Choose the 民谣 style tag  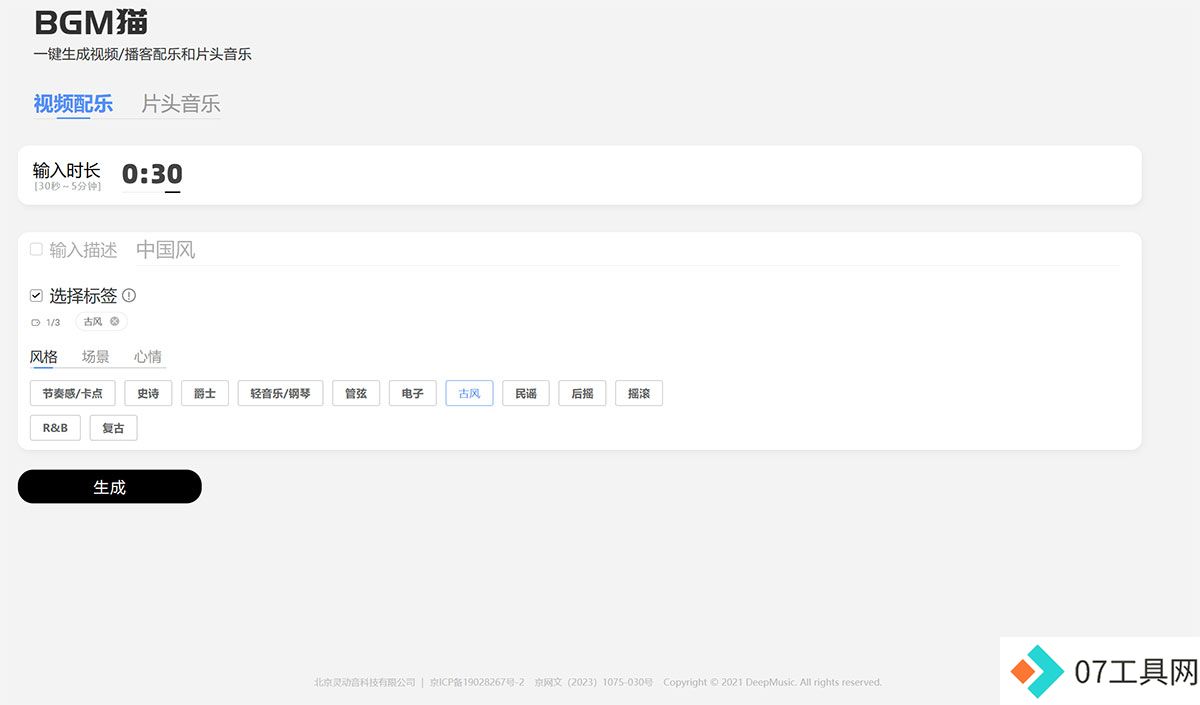pyautogui.click(x=526, y=394)
